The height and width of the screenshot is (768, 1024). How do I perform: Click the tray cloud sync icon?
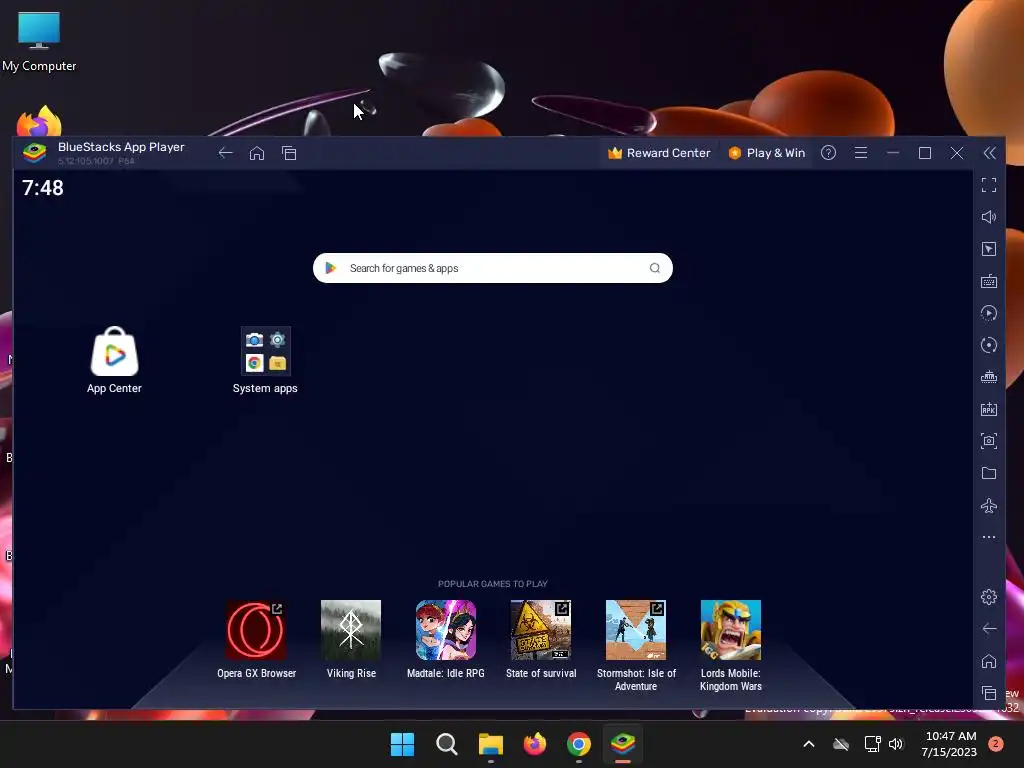(841, 744)
